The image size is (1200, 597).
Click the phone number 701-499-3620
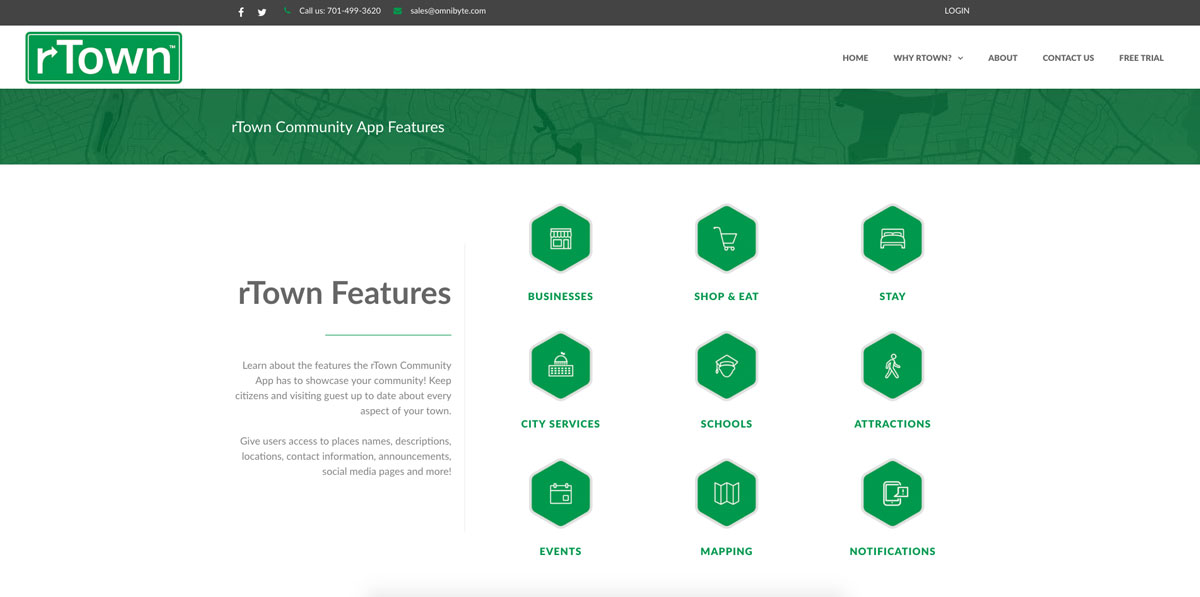[340, 11]
